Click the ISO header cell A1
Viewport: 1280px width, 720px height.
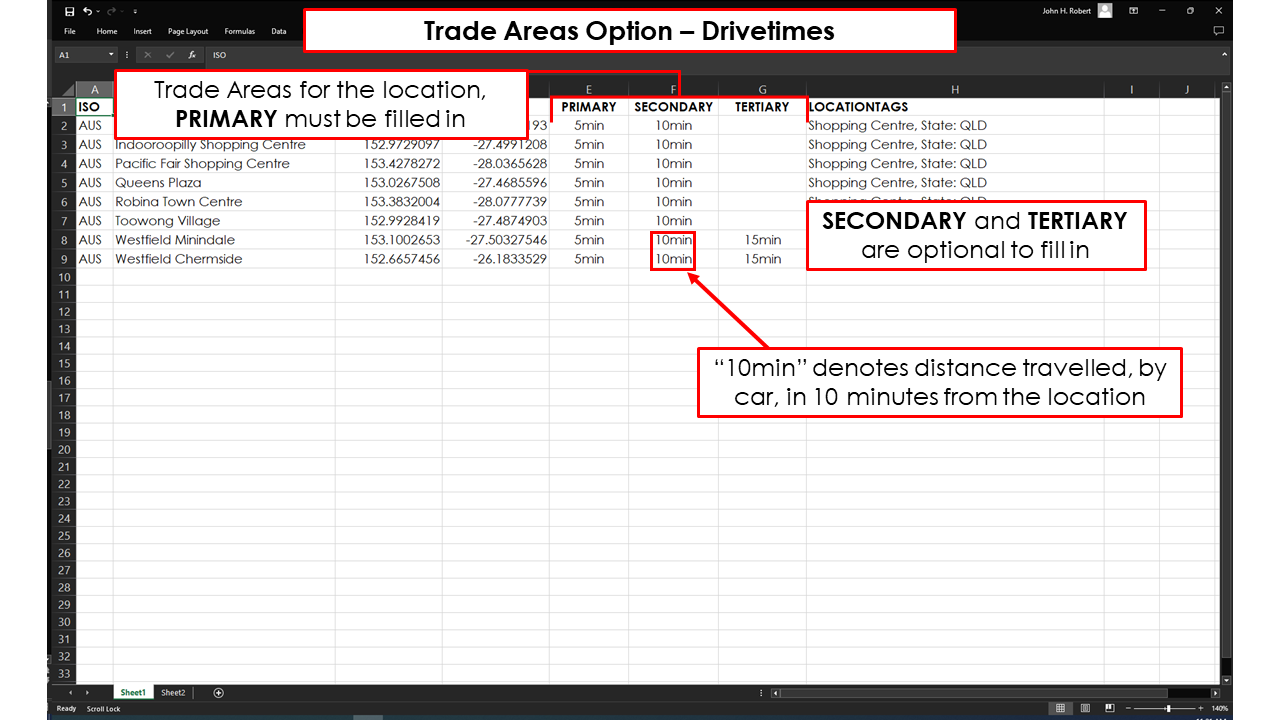(95, 107)
